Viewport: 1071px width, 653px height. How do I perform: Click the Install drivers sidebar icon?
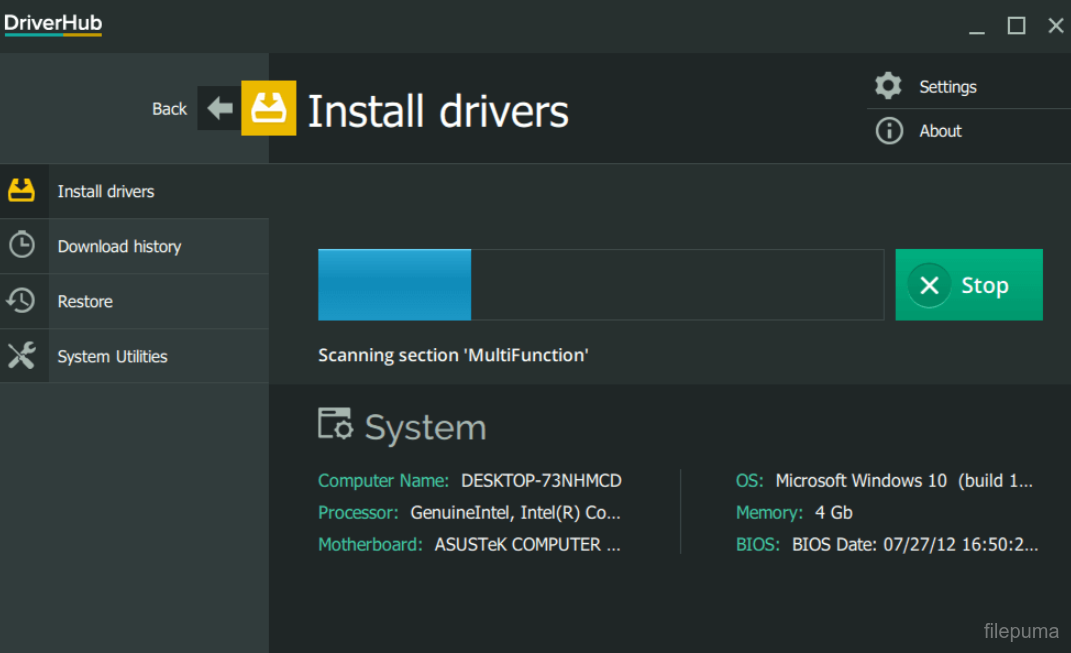tap(22, 190)
